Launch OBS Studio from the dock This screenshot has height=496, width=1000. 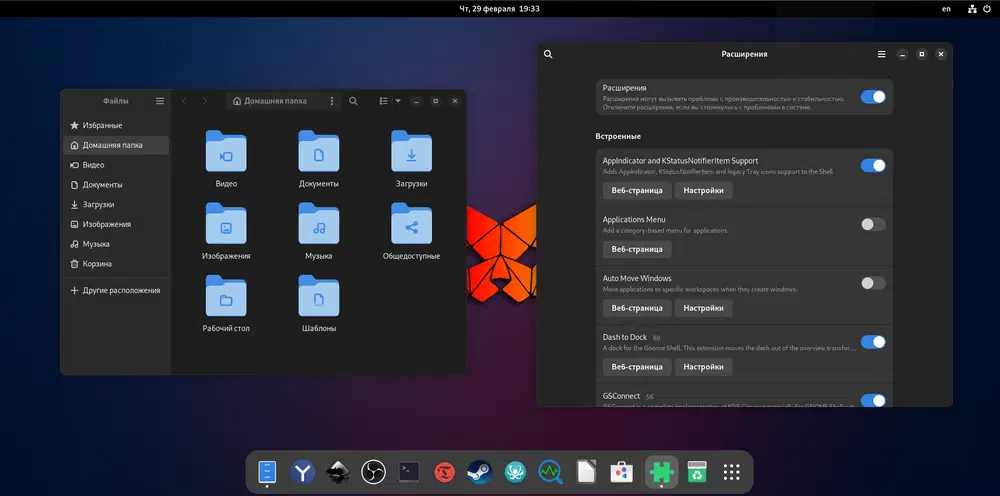(x=373, y=471)
